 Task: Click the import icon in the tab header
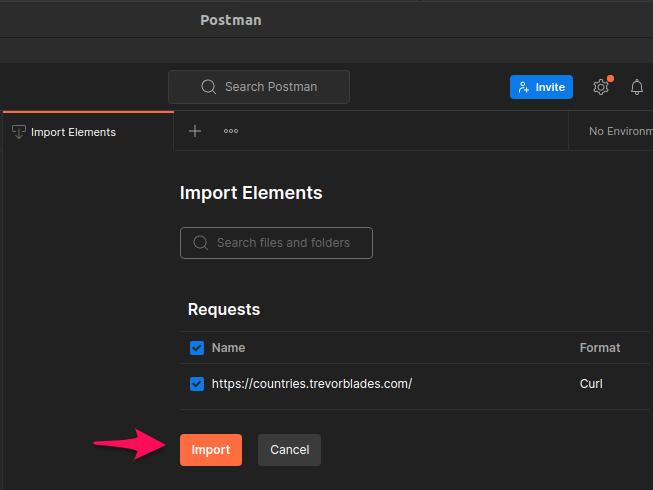[x=19, y=132]
